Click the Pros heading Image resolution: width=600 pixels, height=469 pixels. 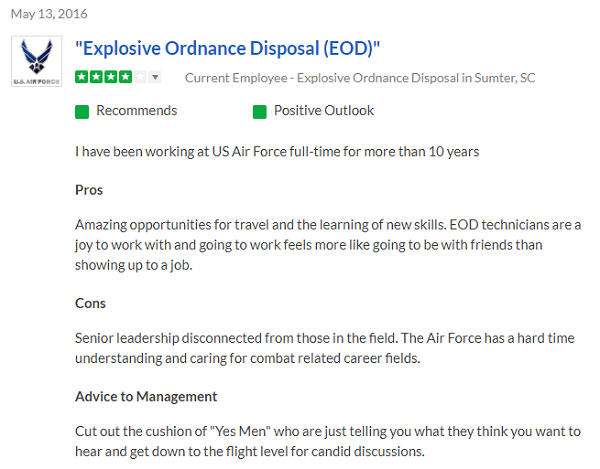click(89, 190)
